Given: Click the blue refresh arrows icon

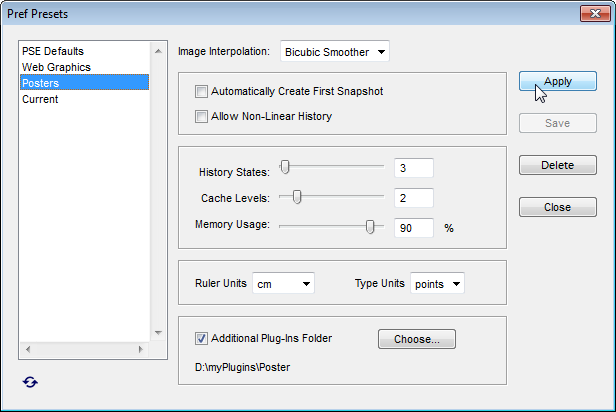Looking at the screenshot, I should [x=30, y=382].
